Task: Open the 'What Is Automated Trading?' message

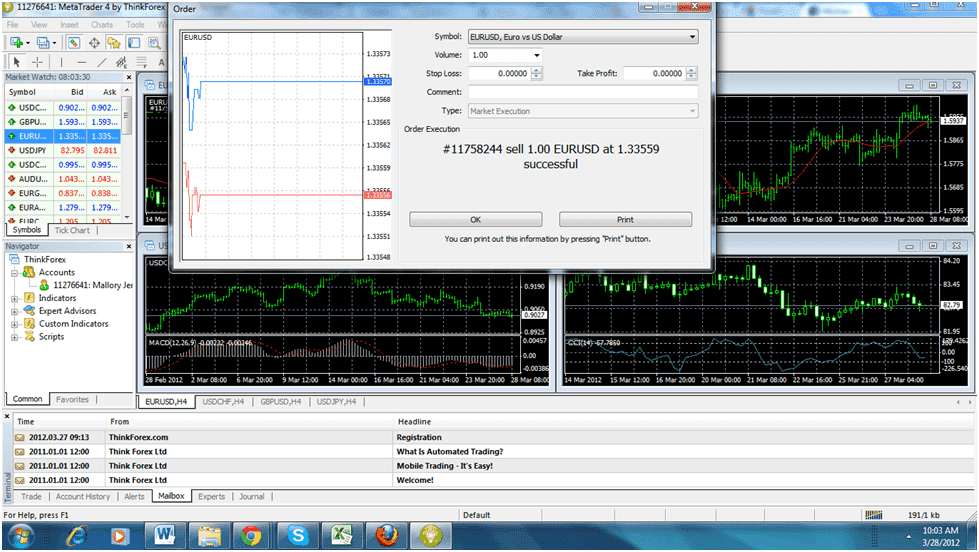Action: (493, 451)
